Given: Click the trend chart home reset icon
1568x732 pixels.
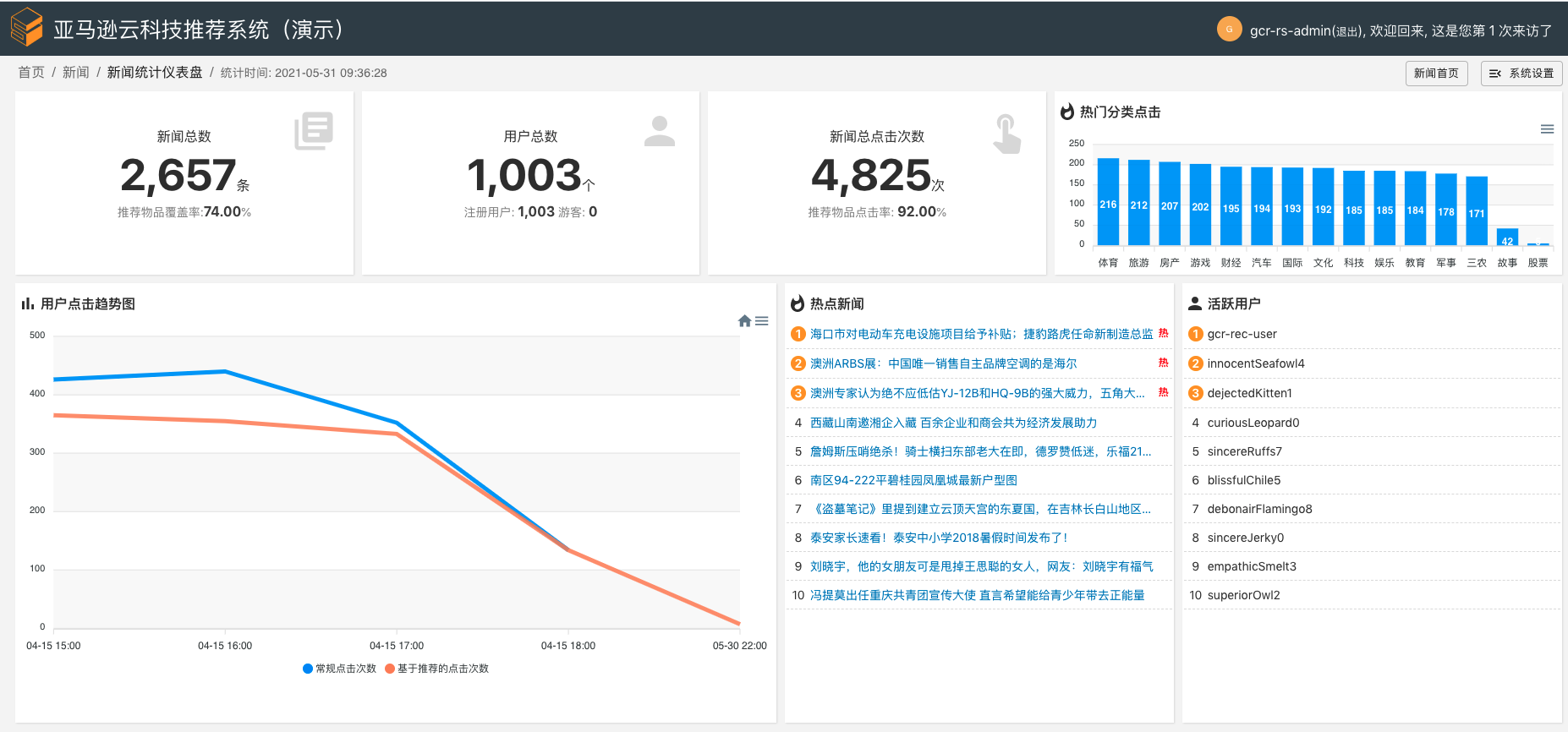Looking at the screenshot, I should point(744,321).
